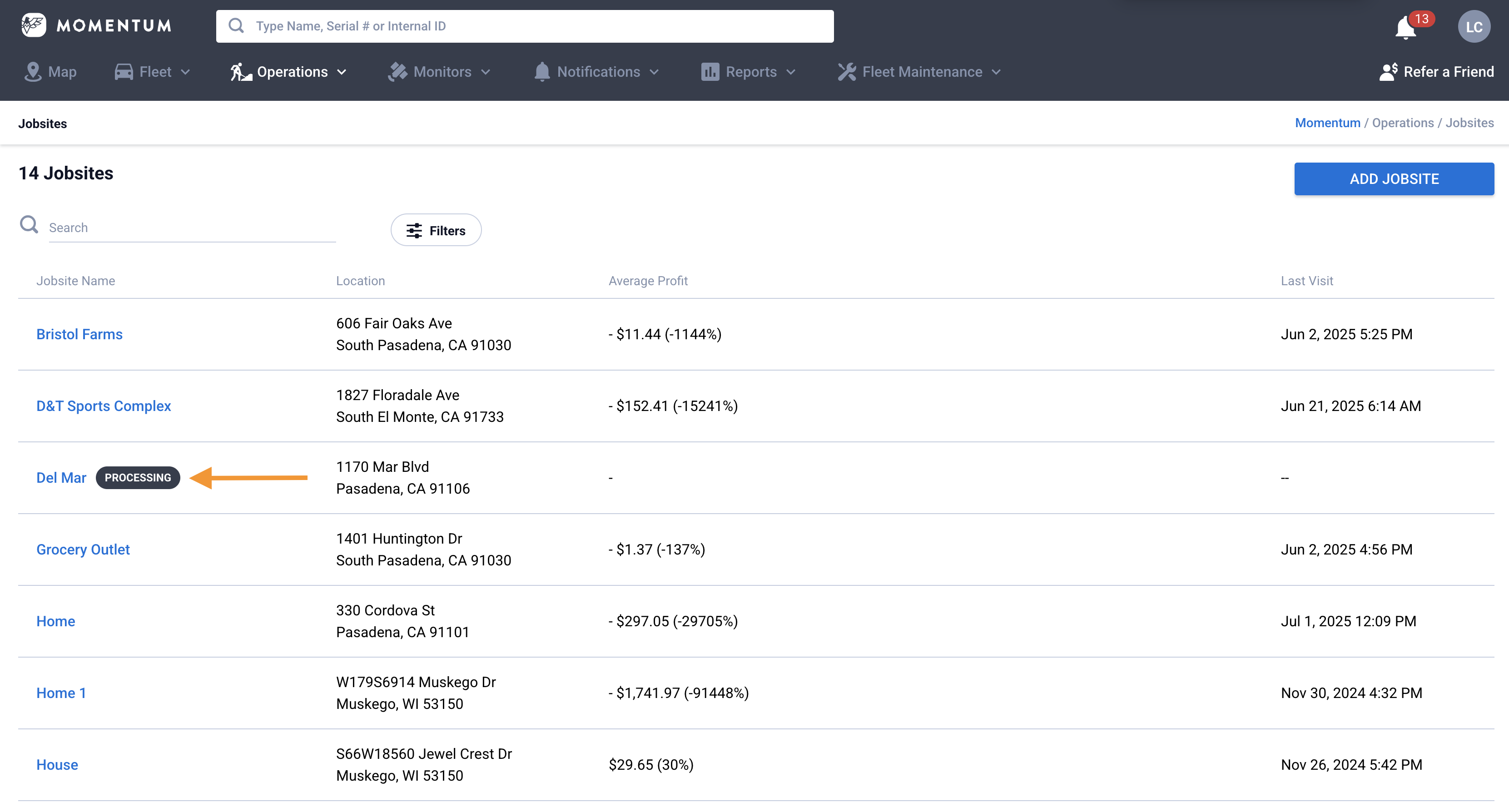This screenshot has width=1509, height=812.
Task: Click the ADD JOBSITE button
Action: pos(1394,178)
